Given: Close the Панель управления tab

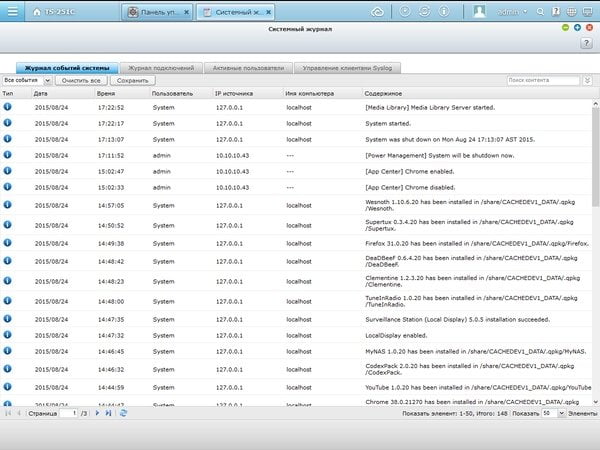Looking at the screenshot, I should click(186, 12).
